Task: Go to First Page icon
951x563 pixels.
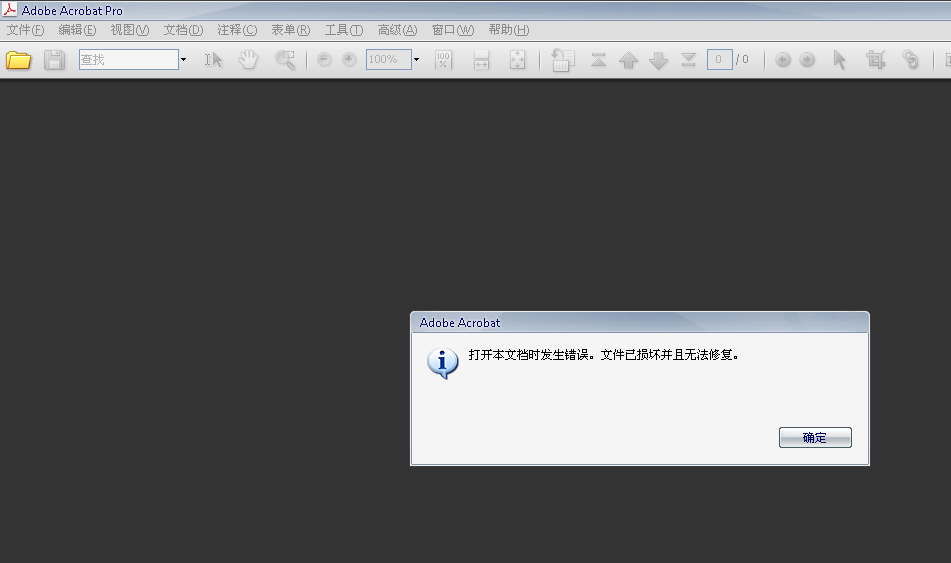Action: point(599,59)
